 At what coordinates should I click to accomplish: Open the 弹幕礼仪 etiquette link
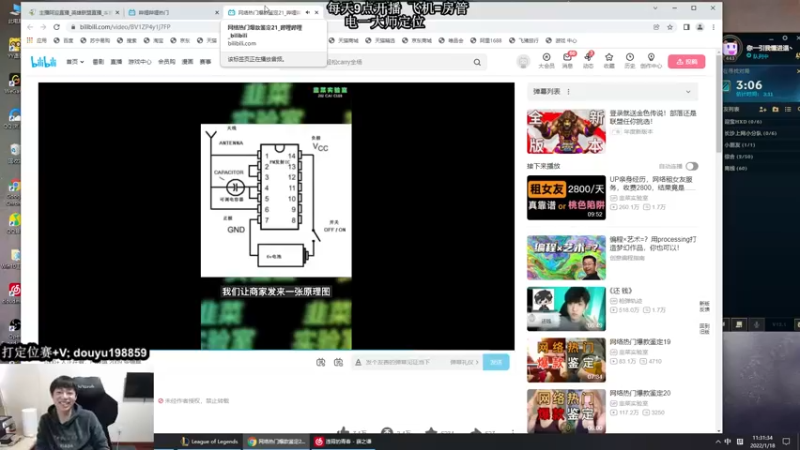[x=464, y=362]
